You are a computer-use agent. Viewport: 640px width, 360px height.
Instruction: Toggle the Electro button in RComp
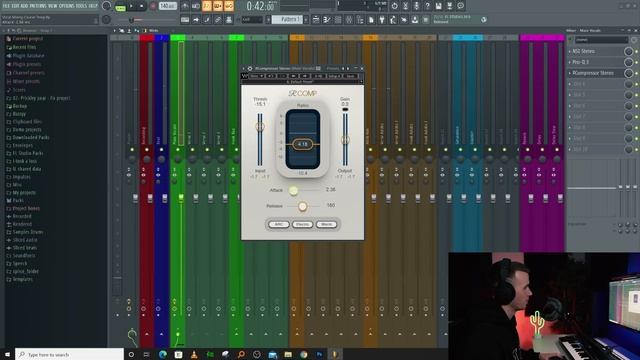302,224
